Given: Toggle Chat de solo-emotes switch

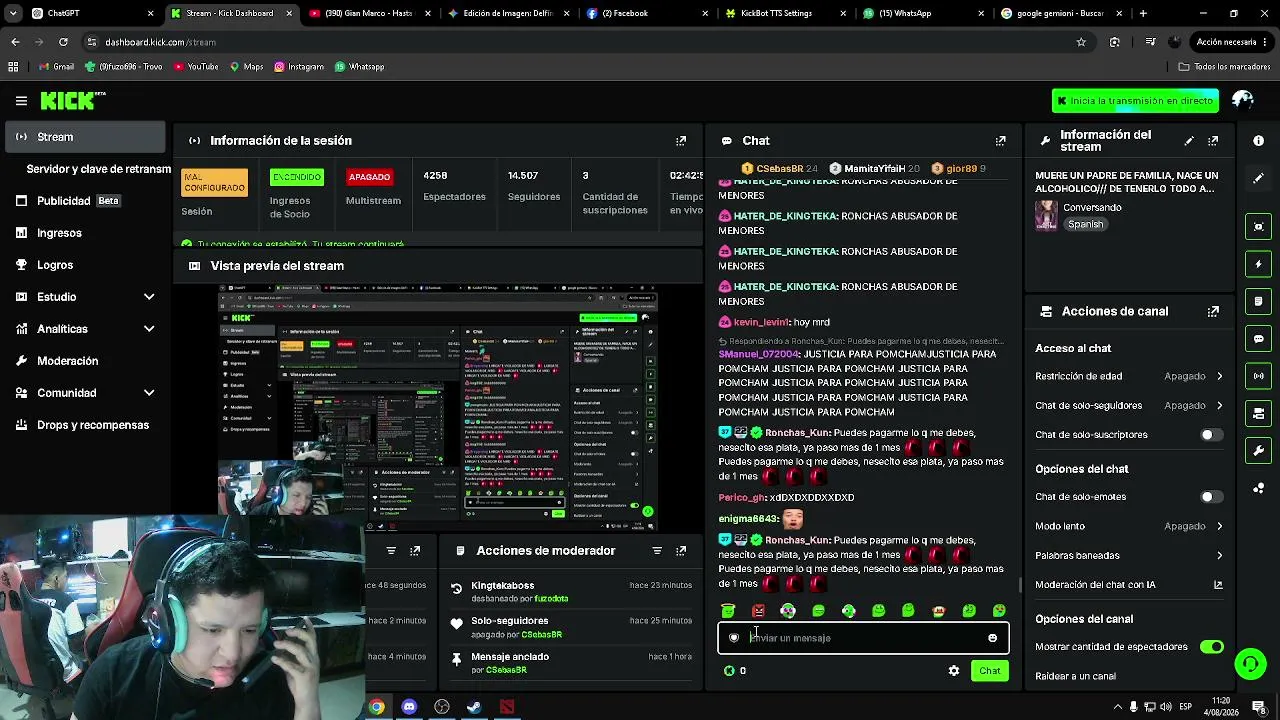Looking at the screenshot, I should click(x=1211, y=497).
